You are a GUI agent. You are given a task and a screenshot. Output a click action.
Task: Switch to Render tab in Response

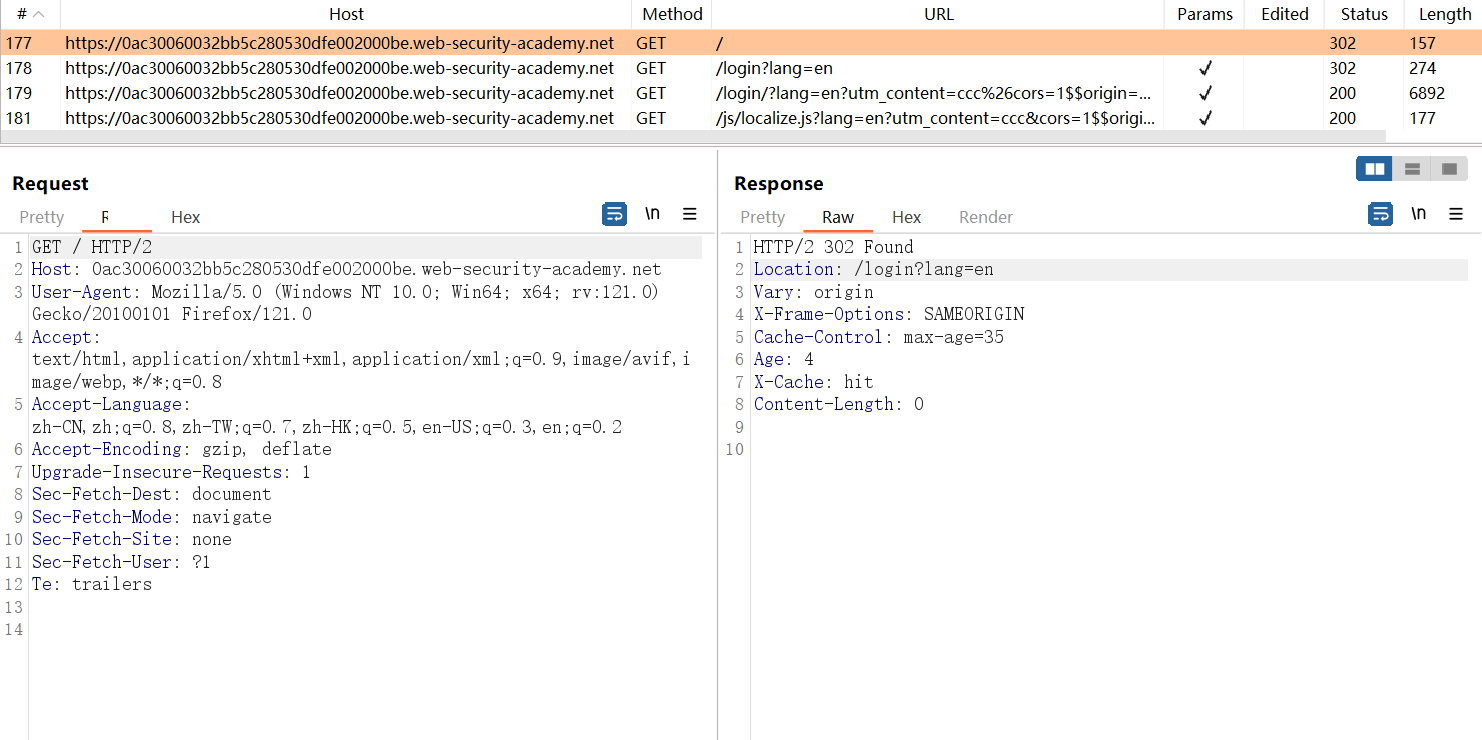tap(985, 217)
